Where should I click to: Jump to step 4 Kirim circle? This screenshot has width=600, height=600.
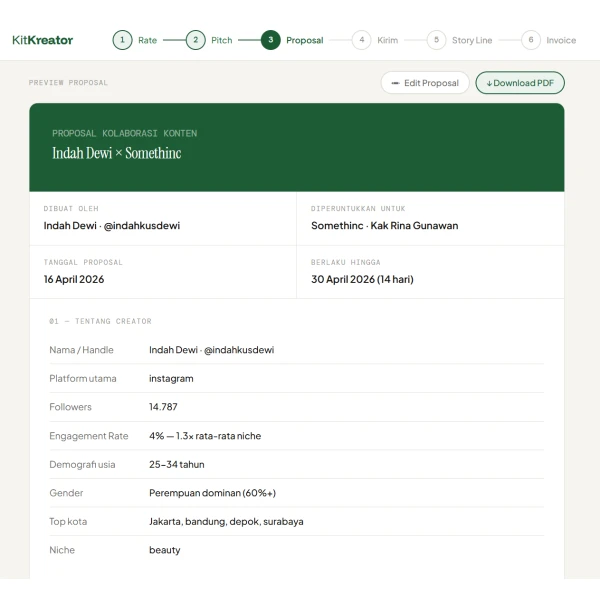[x=362, y=40]
